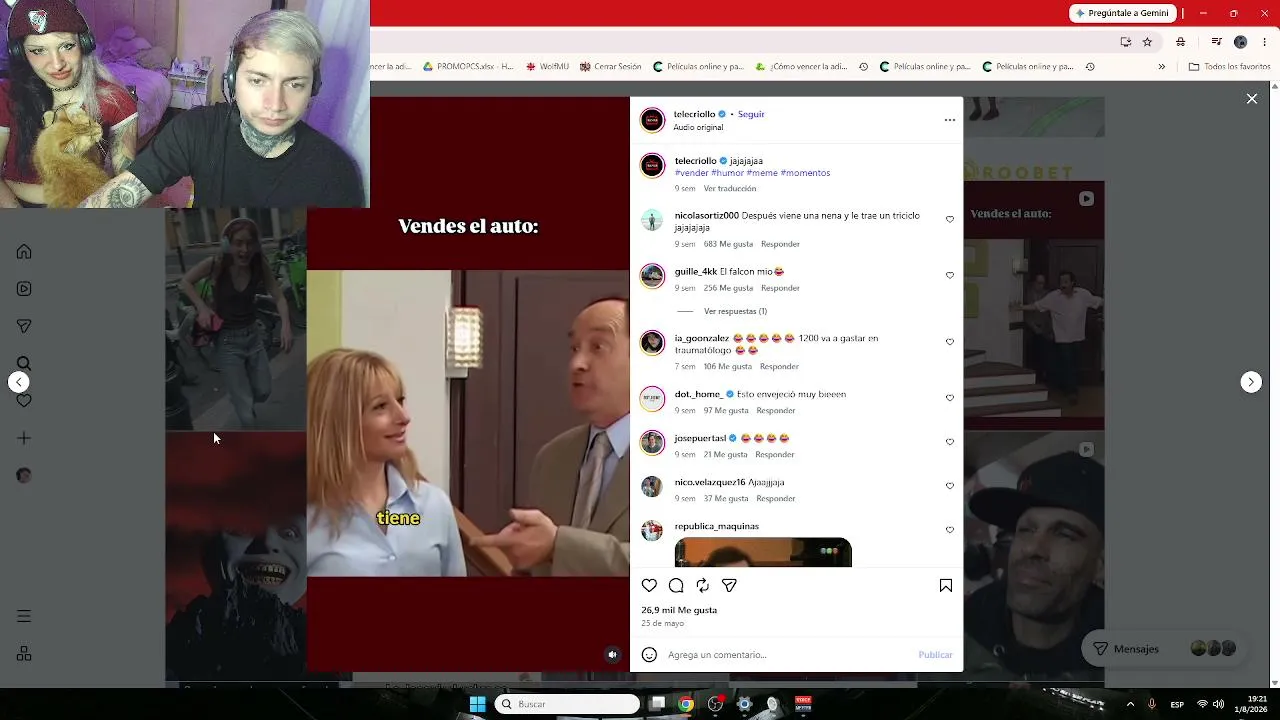This screenshot has height=720, width=1280.
Task: Like dot._home_'s comment
Action: 950,398
